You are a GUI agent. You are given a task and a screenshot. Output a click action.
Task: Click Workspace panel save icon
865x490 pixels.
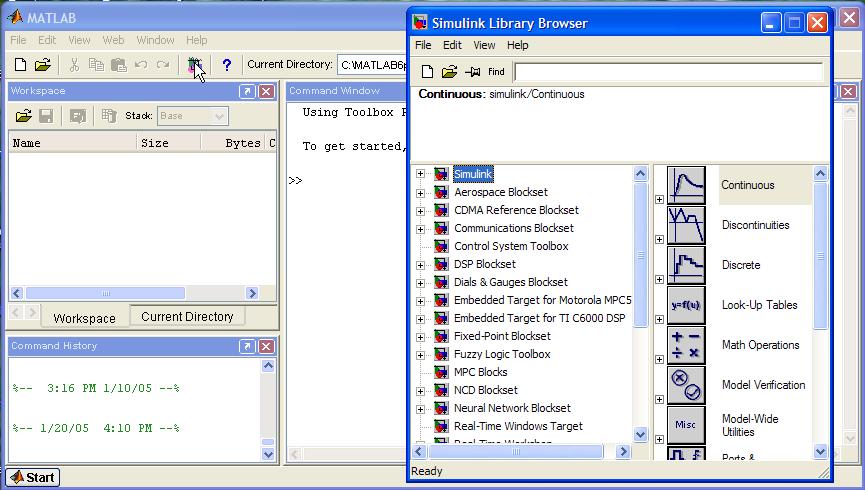46,116
